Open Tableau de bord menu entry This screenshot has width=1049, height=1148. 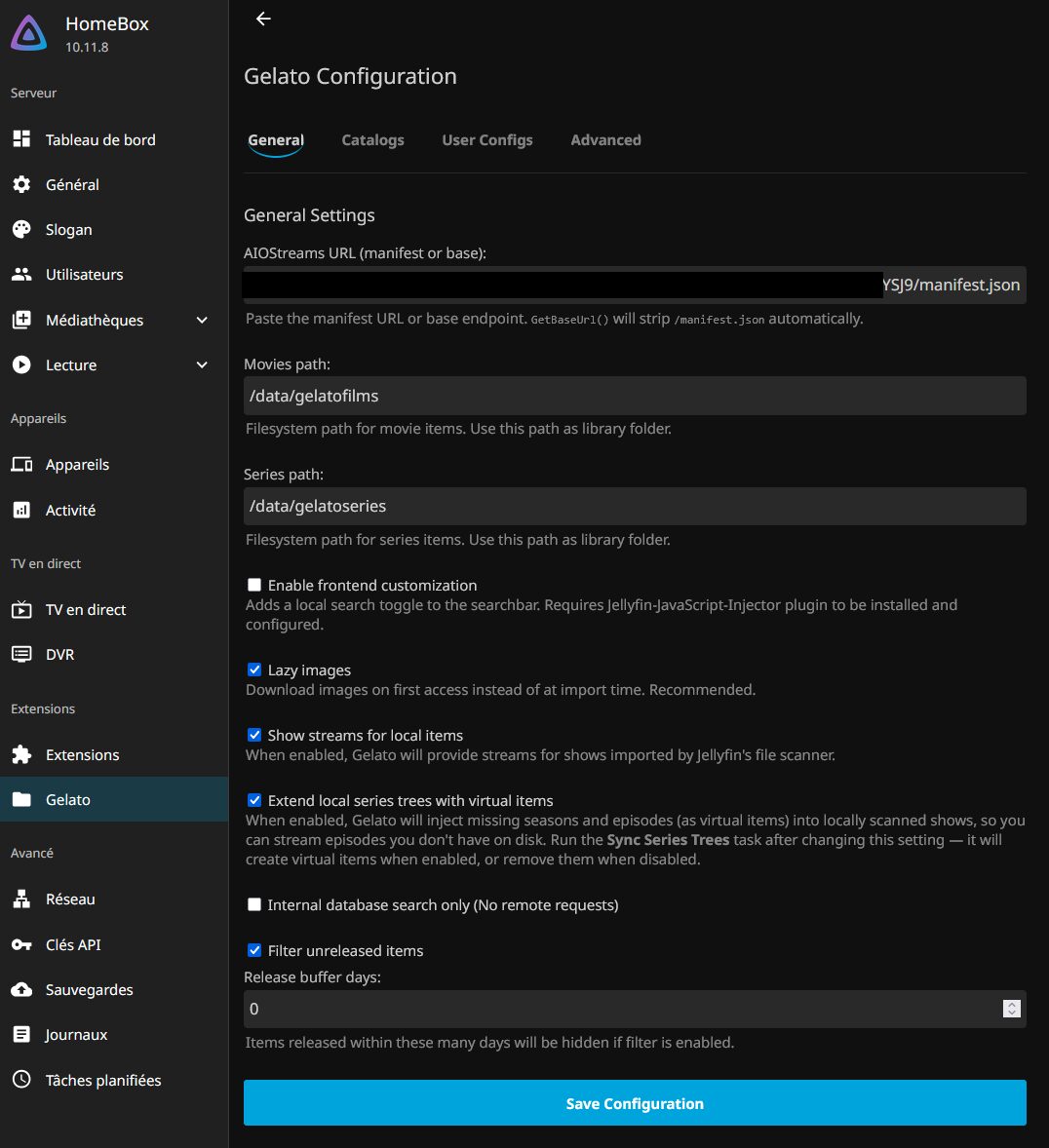(114, 139)
